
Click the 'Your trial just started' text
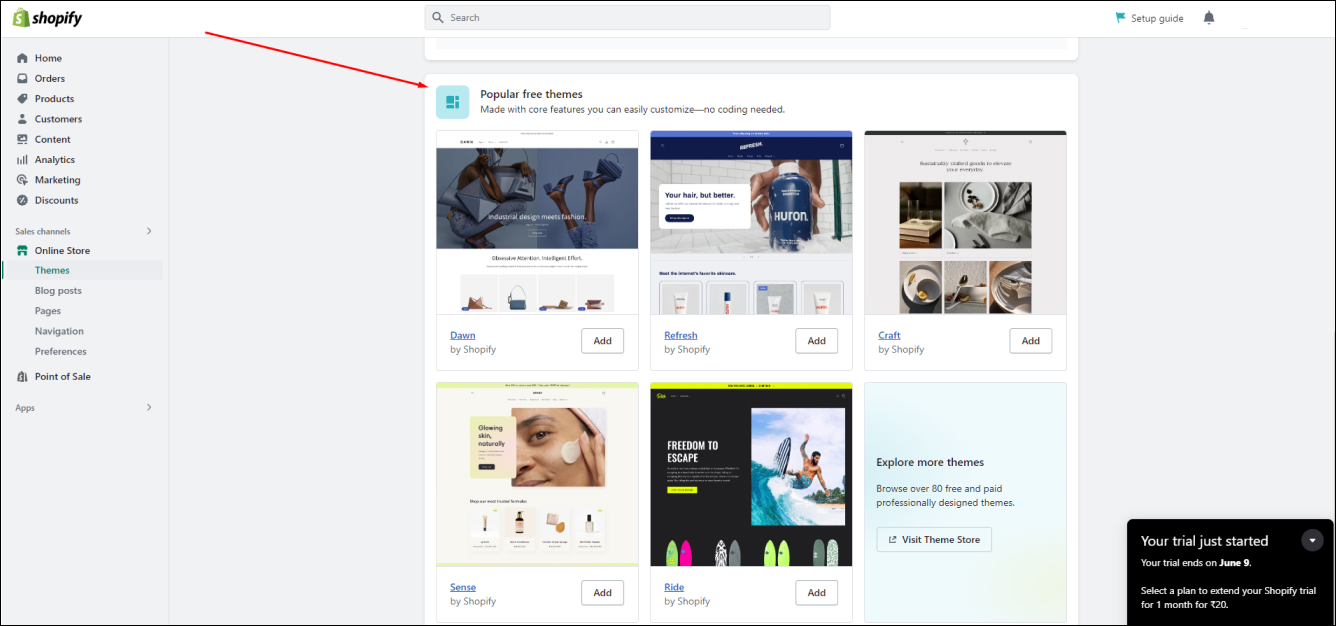(x=1204, y=541)
